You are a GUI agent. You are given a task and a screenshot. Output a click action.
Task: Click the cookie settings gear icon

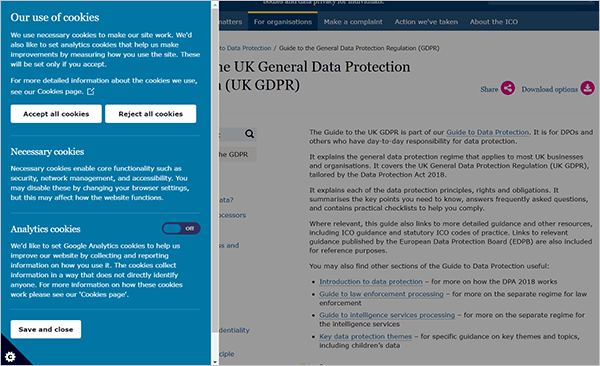point(10,357)
